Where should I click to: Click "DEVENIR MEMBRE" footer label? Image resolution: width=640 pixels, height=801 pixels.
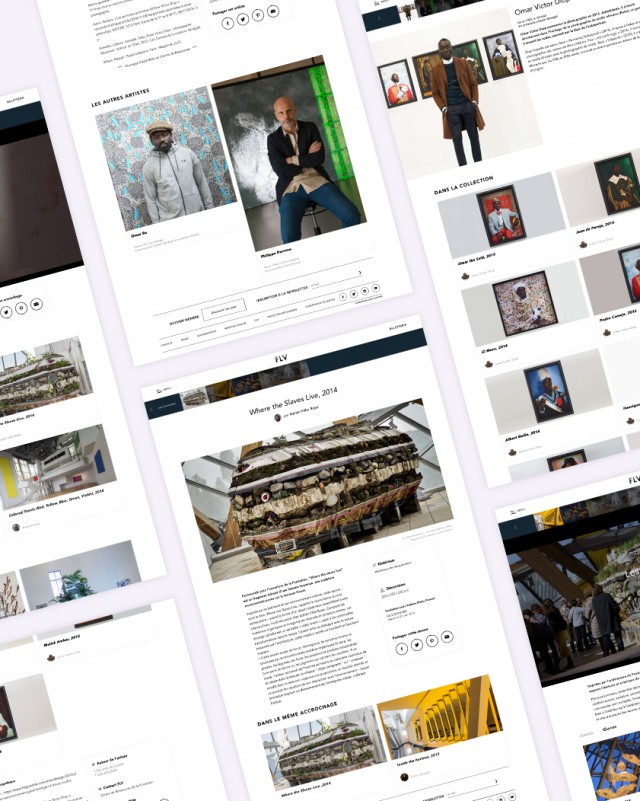[184, 320]
